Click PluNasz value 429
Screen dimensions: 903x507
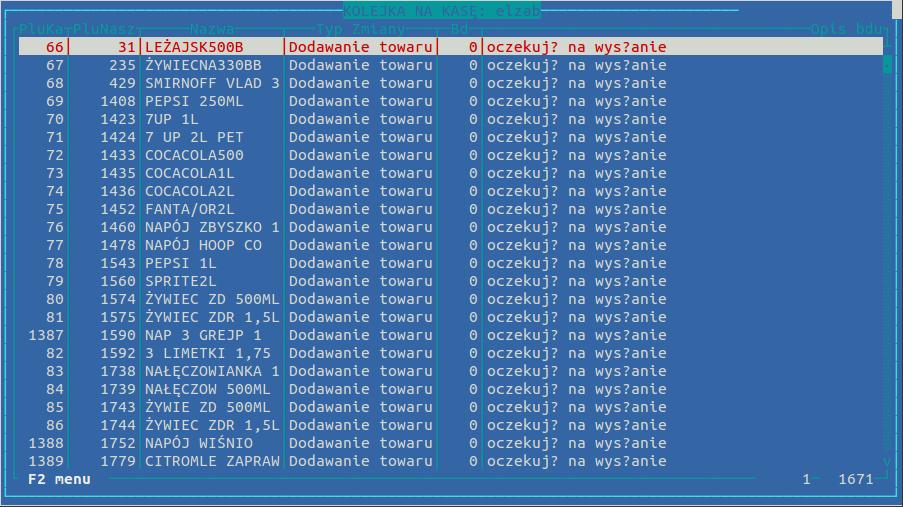pos(122,83)
